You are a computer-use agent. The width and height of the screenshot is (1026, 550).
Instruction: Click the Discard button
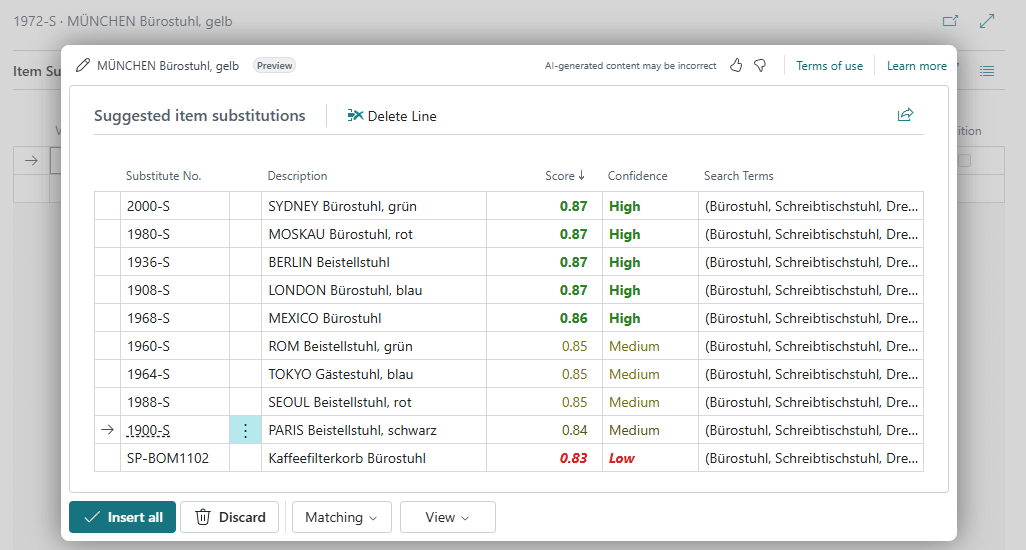pyautogui.click(x=230, y=517)
